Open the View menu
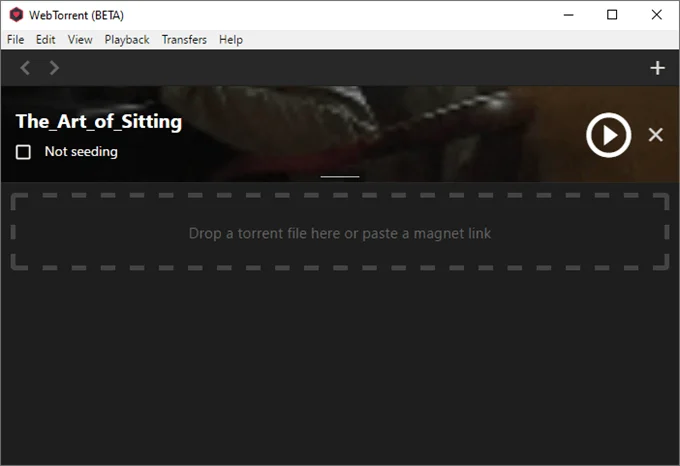Image resolution: width=680 pixels, height=466 pixels. click(x=80, y=40)
